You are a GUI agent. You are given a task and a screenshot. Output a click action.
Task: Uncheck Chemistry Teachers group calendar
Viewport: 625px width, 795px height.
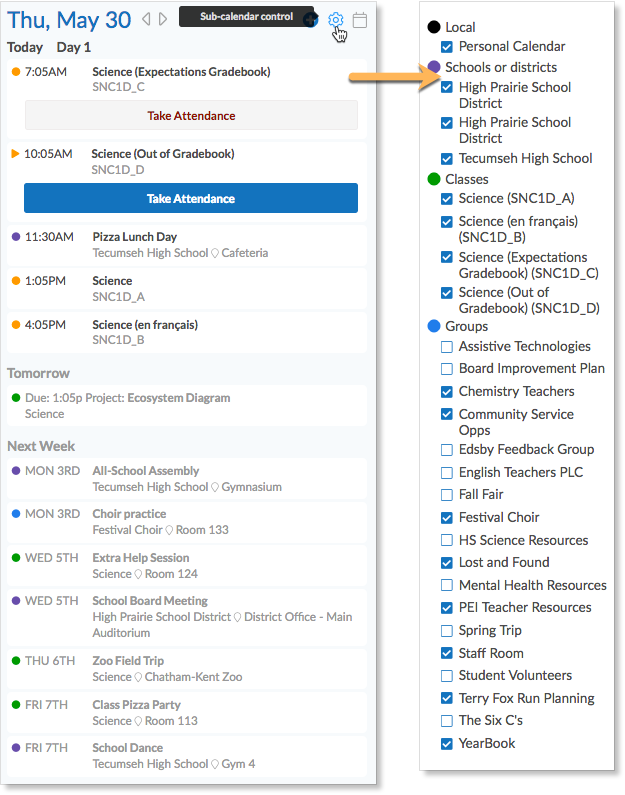(447, 392)
